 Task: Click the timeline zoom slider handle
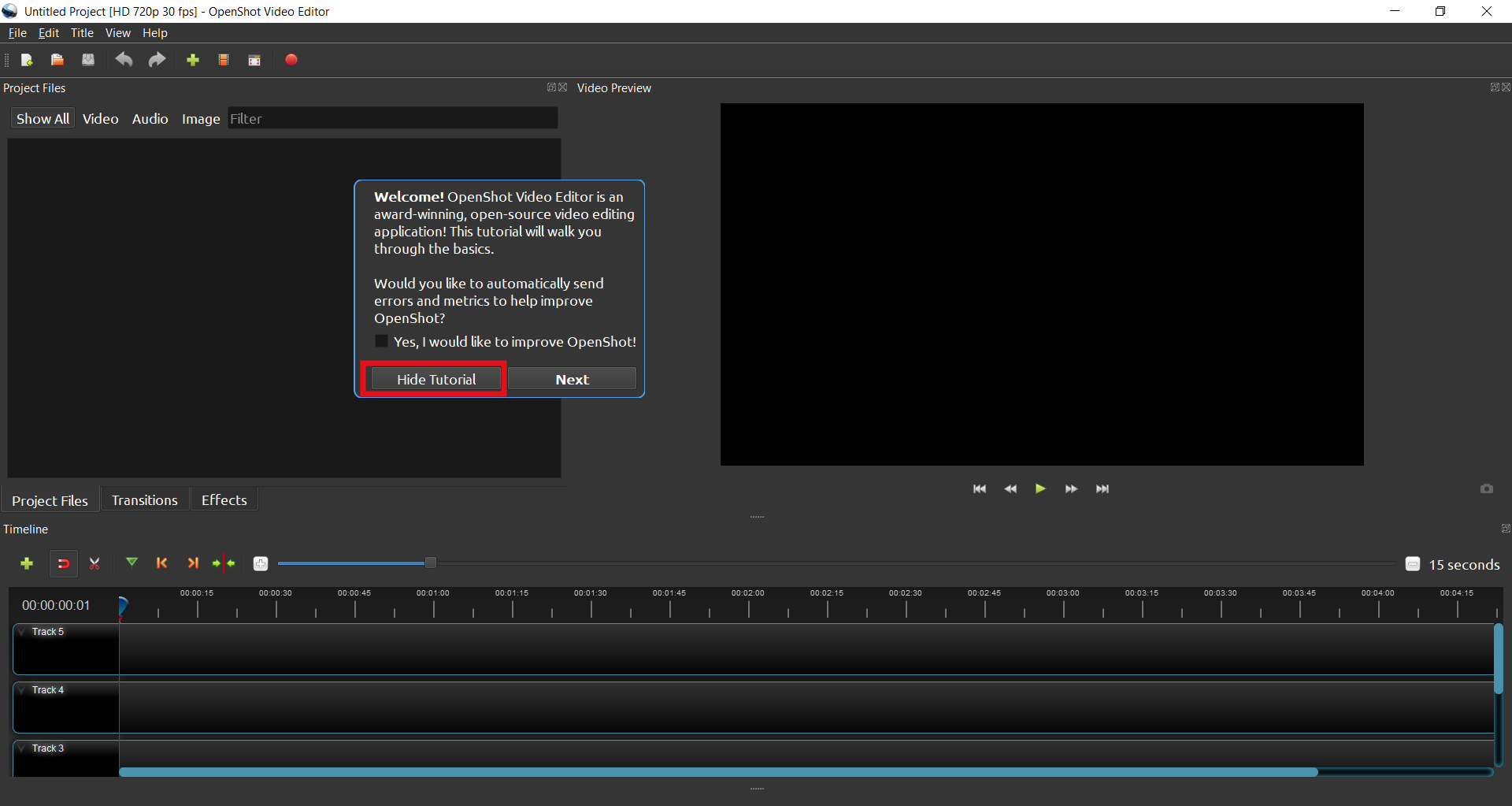tap(430, 563)
